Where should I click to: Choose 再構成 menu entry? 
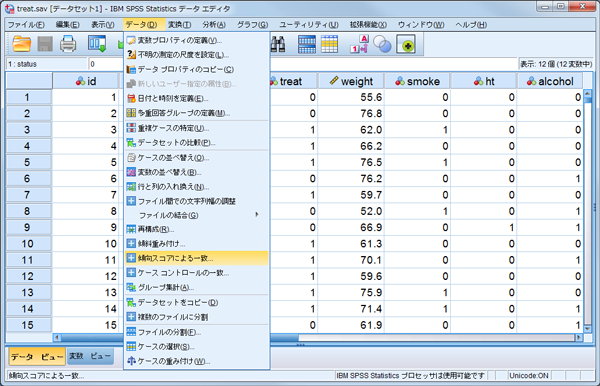click(x=197, y=229)
